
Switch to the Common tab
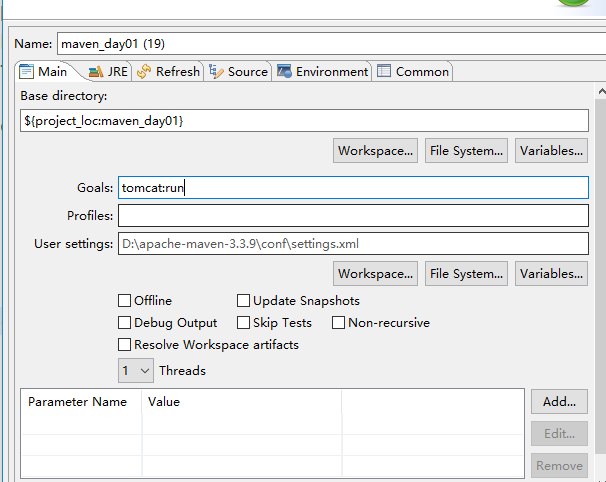413,71
